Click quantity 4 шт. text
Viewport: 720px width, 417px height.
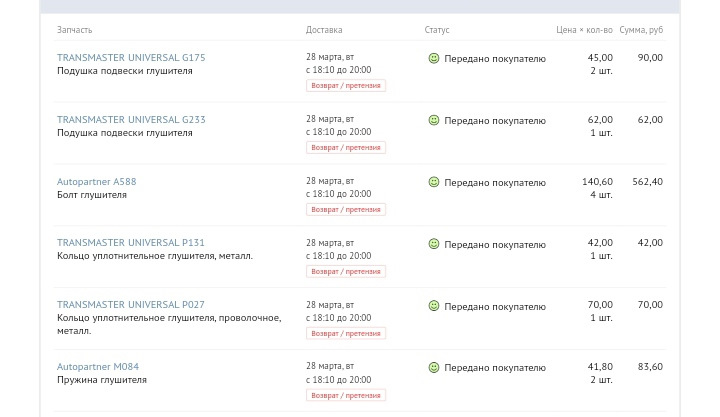pyautogui.click(x=601, y=195)
